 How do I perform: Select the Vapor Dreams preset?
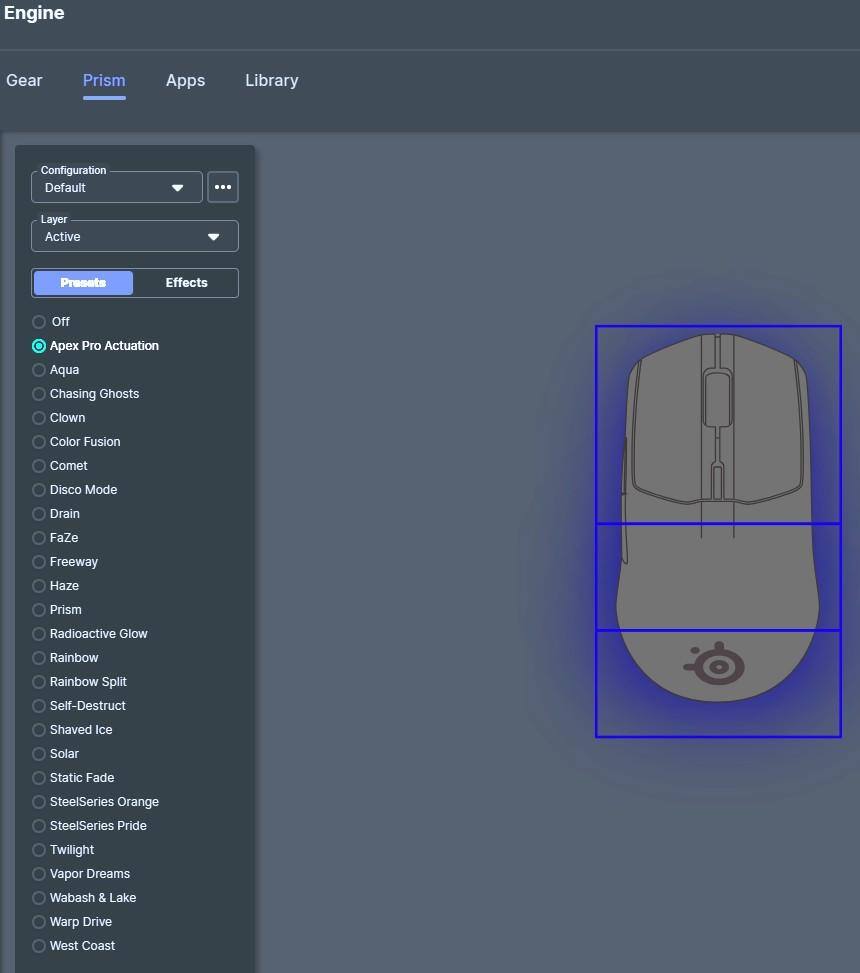[39, 874]
